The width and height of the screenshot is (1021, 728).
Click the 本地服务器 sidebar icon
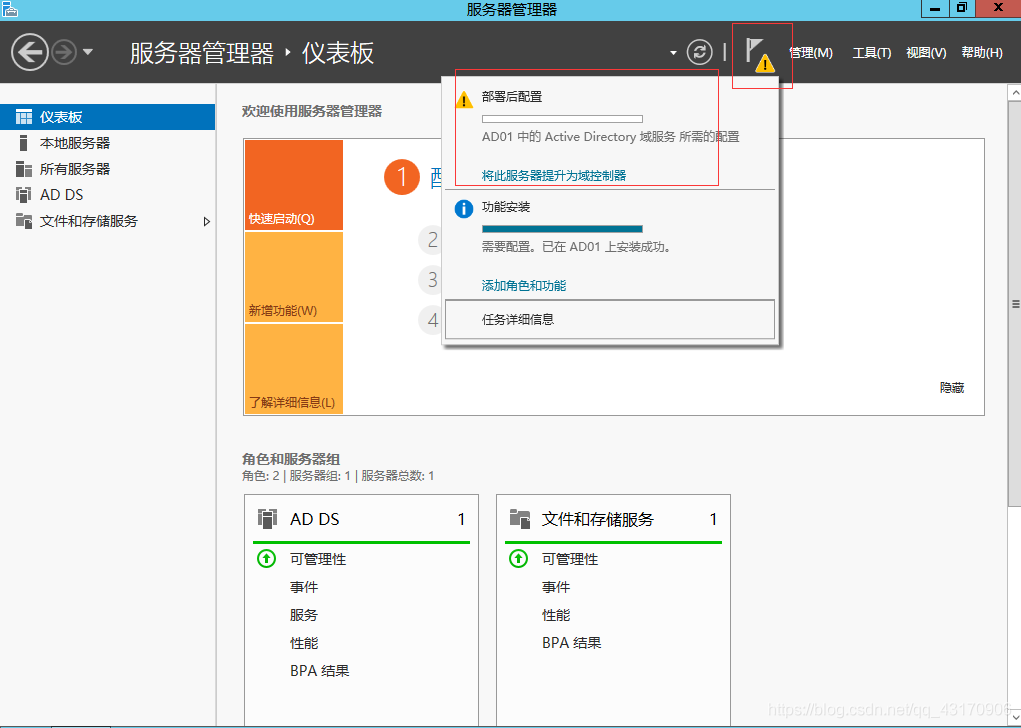pyautogui.click(x=24, y=143)
